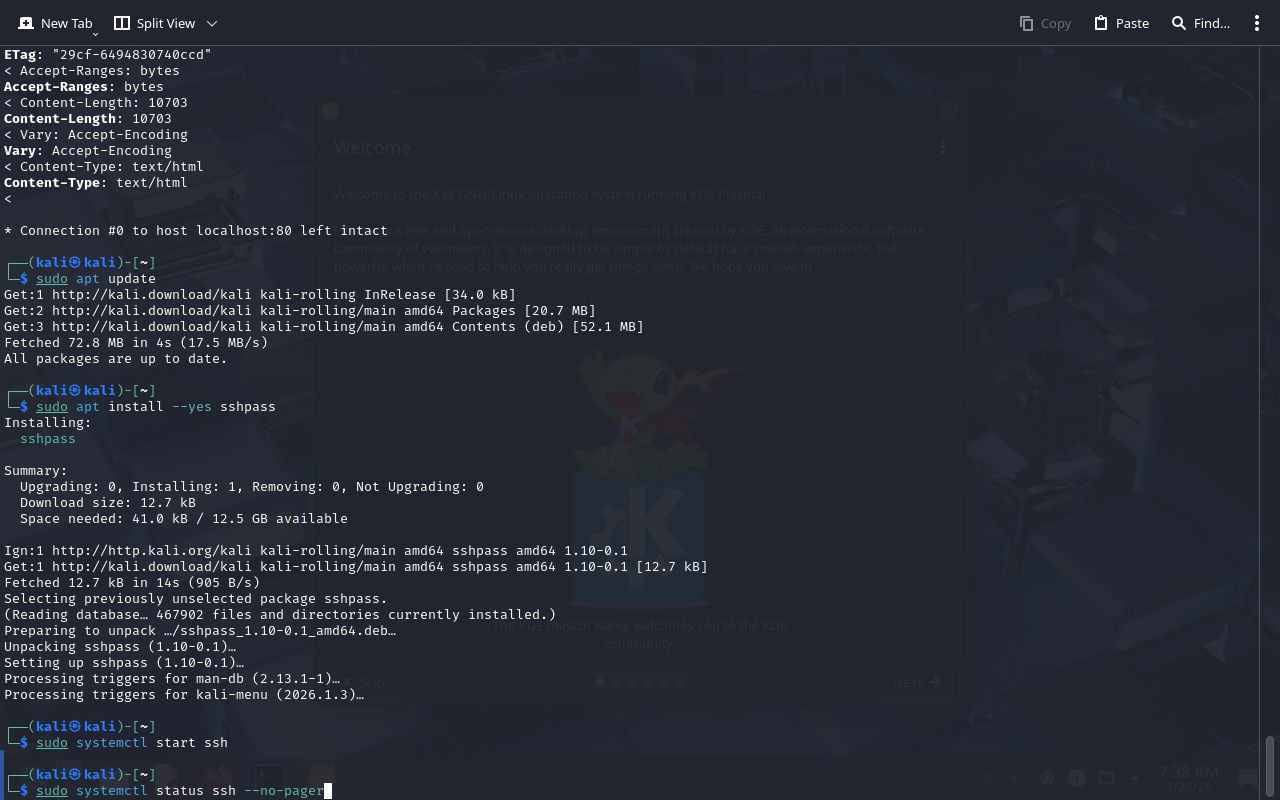
Task: Click the Copy toolbar icon
Action: pyautogui.click(x=1027, y=23)
